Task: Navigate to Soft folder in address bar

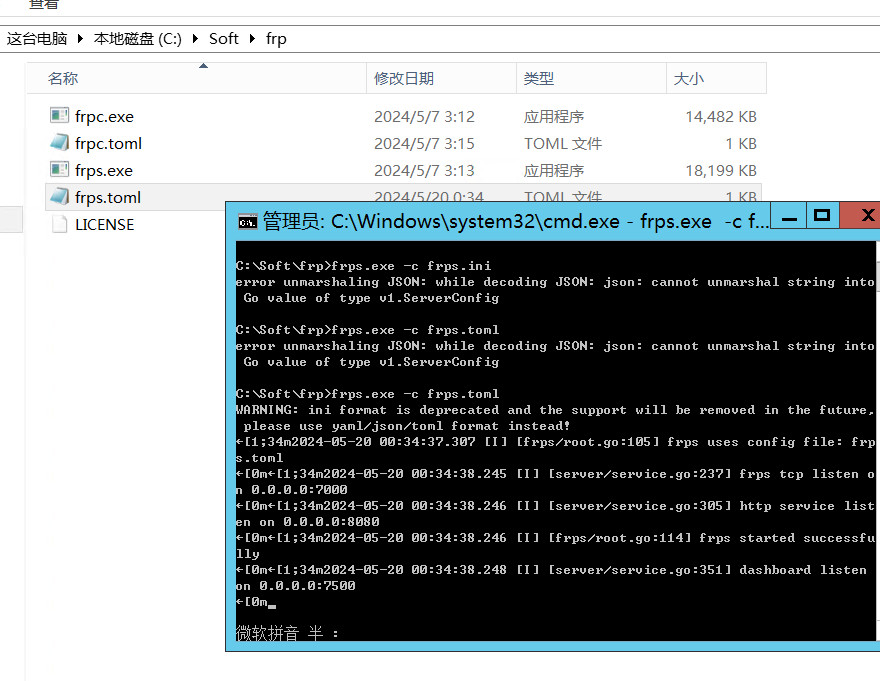Action: 223,38
